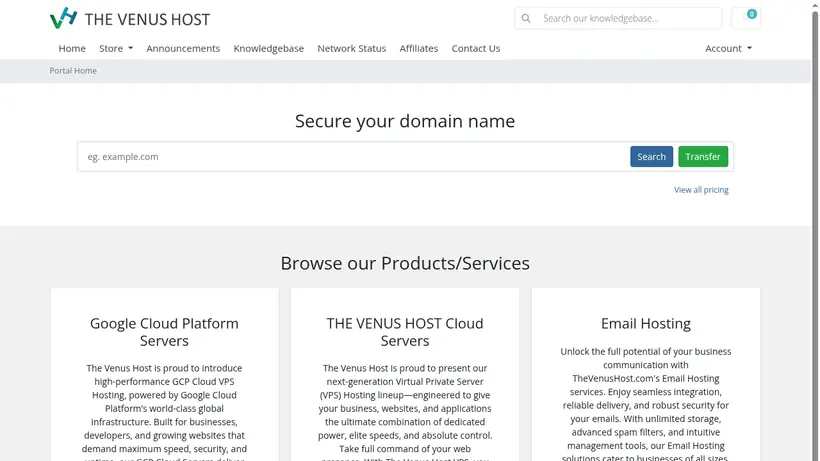Focus the Search our knowledgebase field
The width and height of the screenshot is (820, 461).
(x=630, y=18)
